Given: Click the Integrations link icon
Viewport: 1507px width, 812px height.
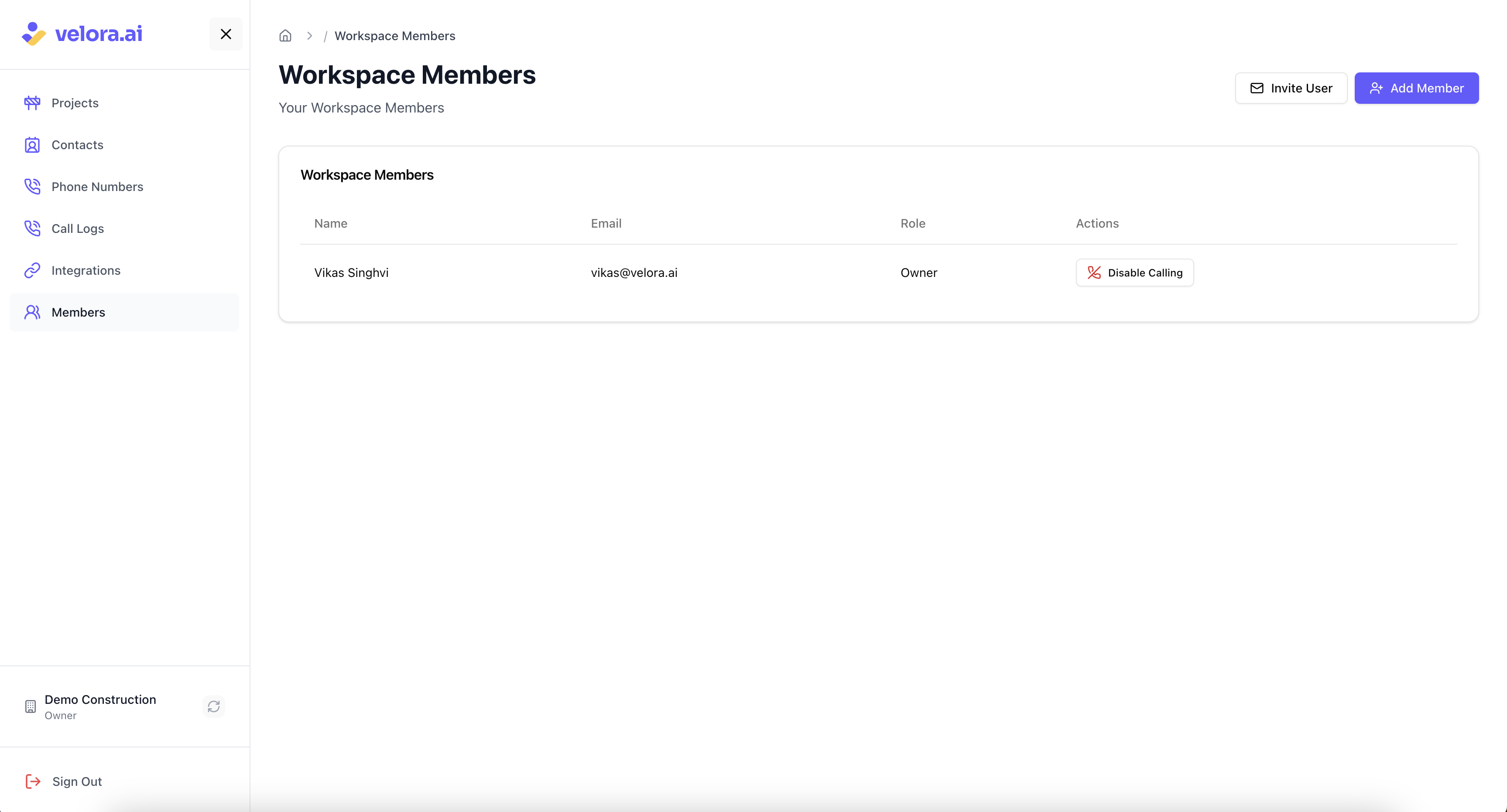Looking at the screenshot, I should point(32,271).
